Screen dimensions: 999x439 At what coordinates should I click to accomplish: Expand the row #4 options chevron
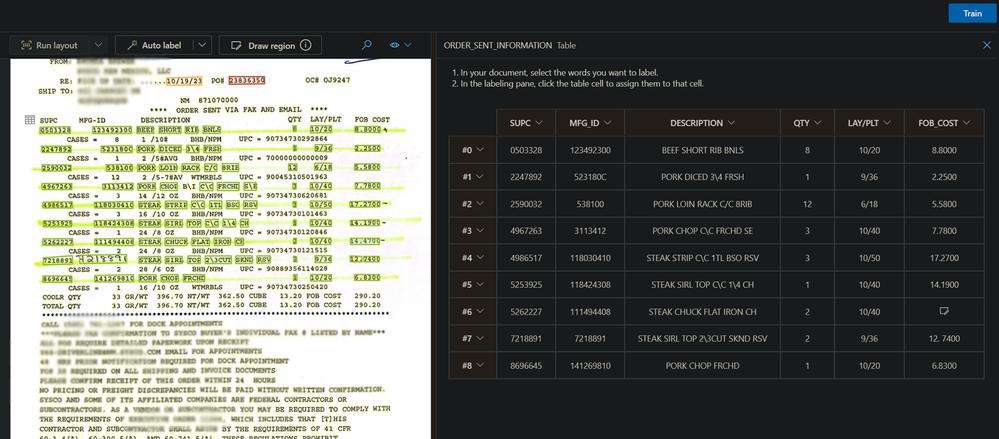[480, 258]
